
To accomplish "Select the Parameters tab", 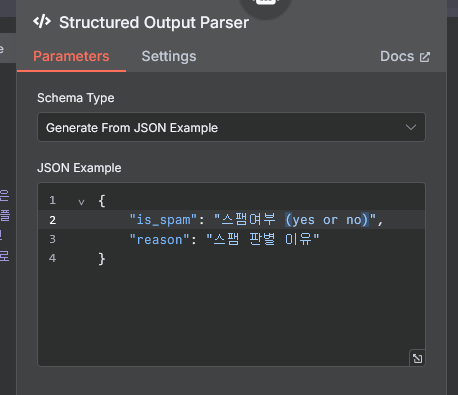I will [71, 56].
